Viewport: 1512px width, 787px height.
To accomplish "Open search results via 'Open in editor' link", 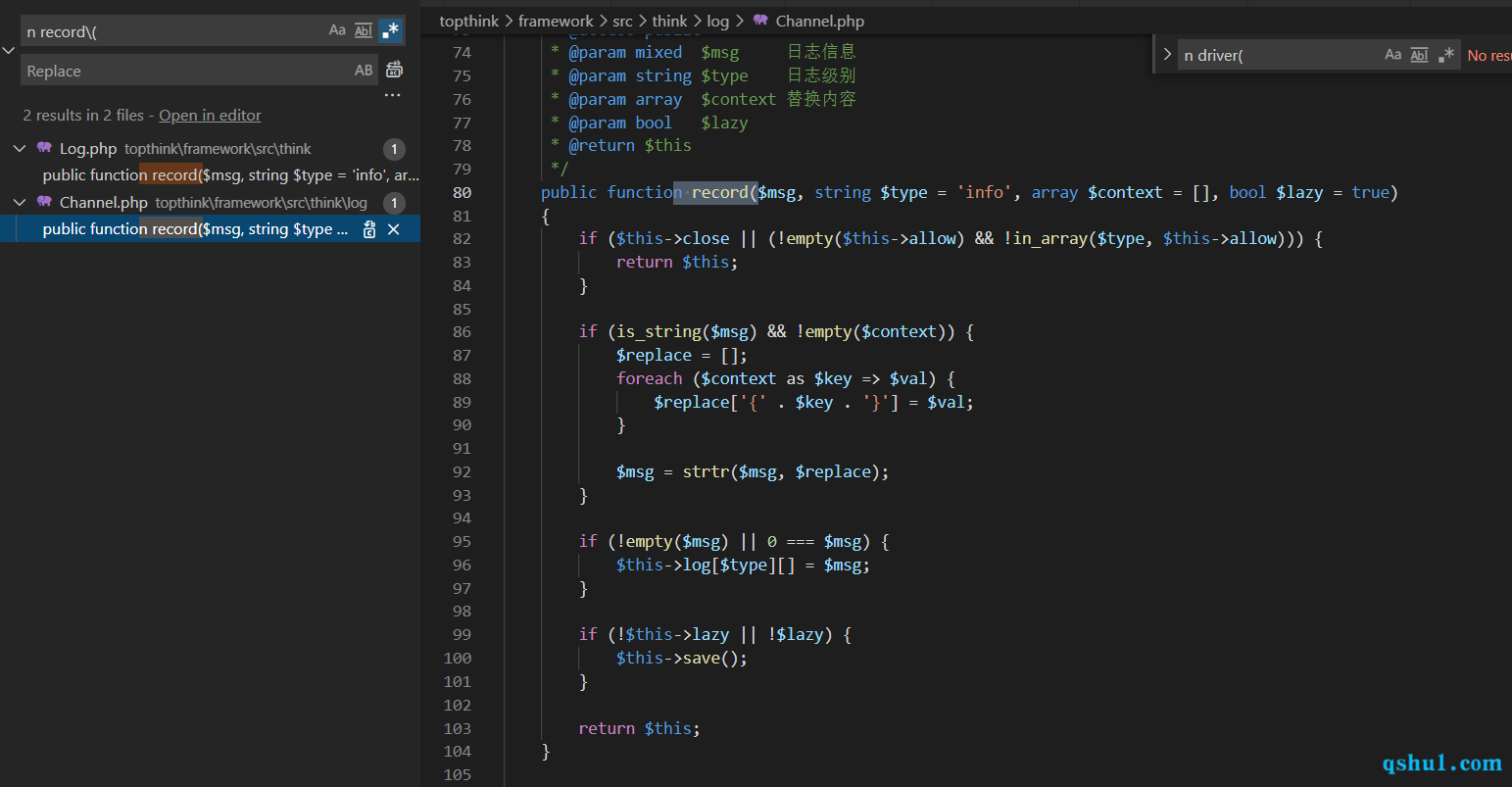I will click(210, 116).
